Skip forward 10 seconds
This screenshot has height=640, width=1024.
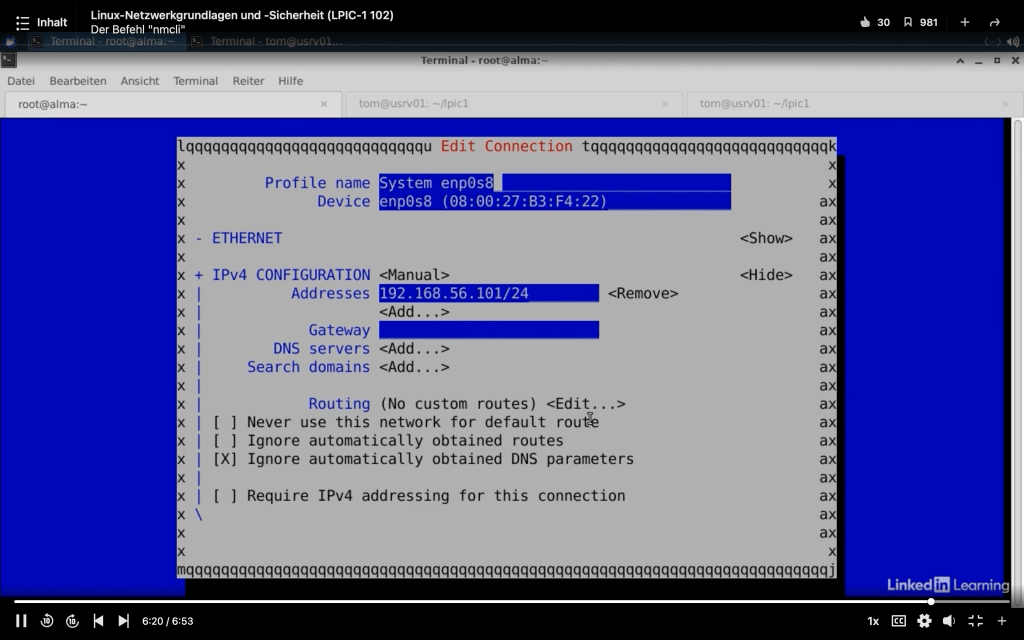(72, 621)
